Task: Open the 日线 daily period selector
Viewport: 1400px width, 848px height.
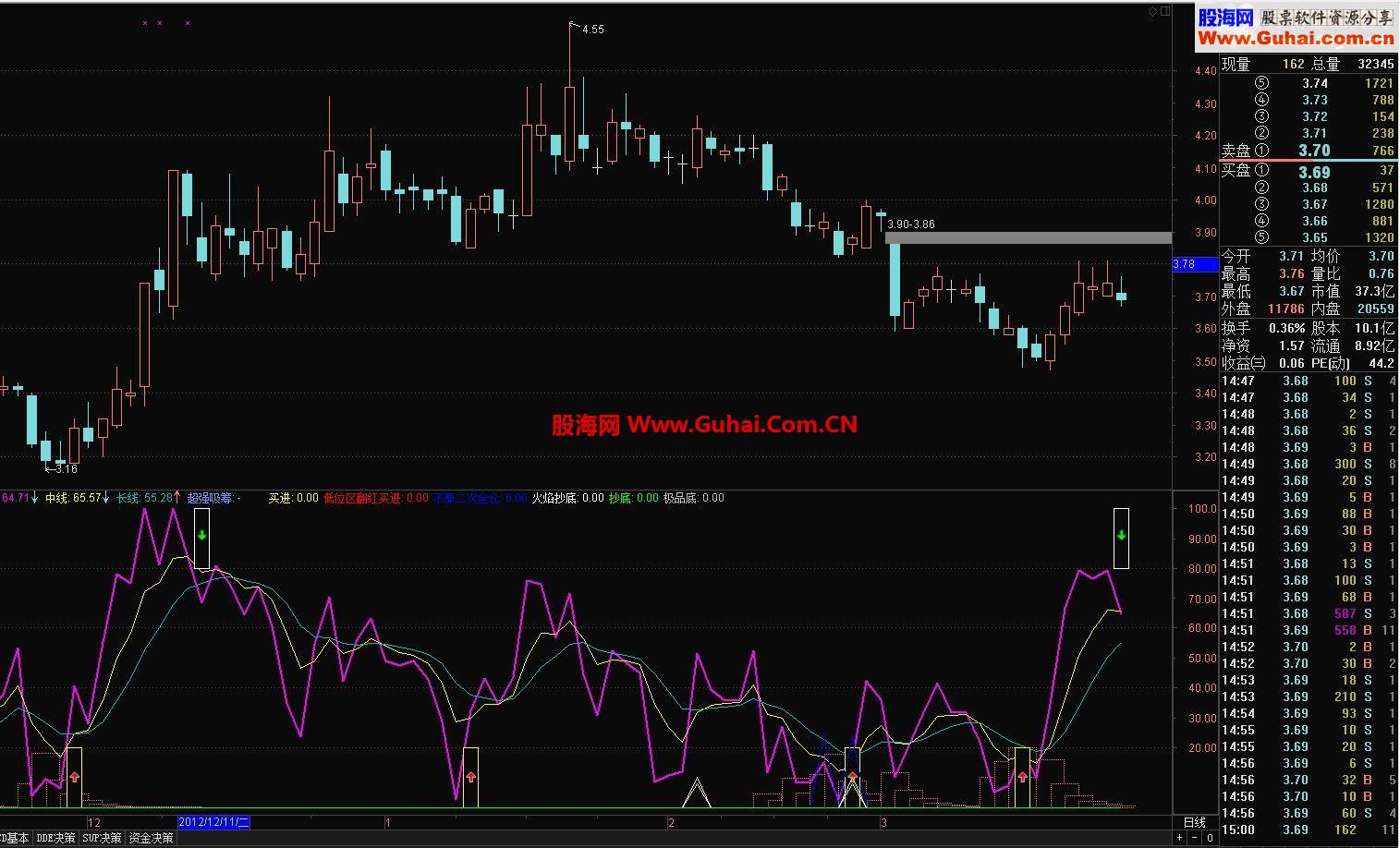Action: click(1195, 822)
